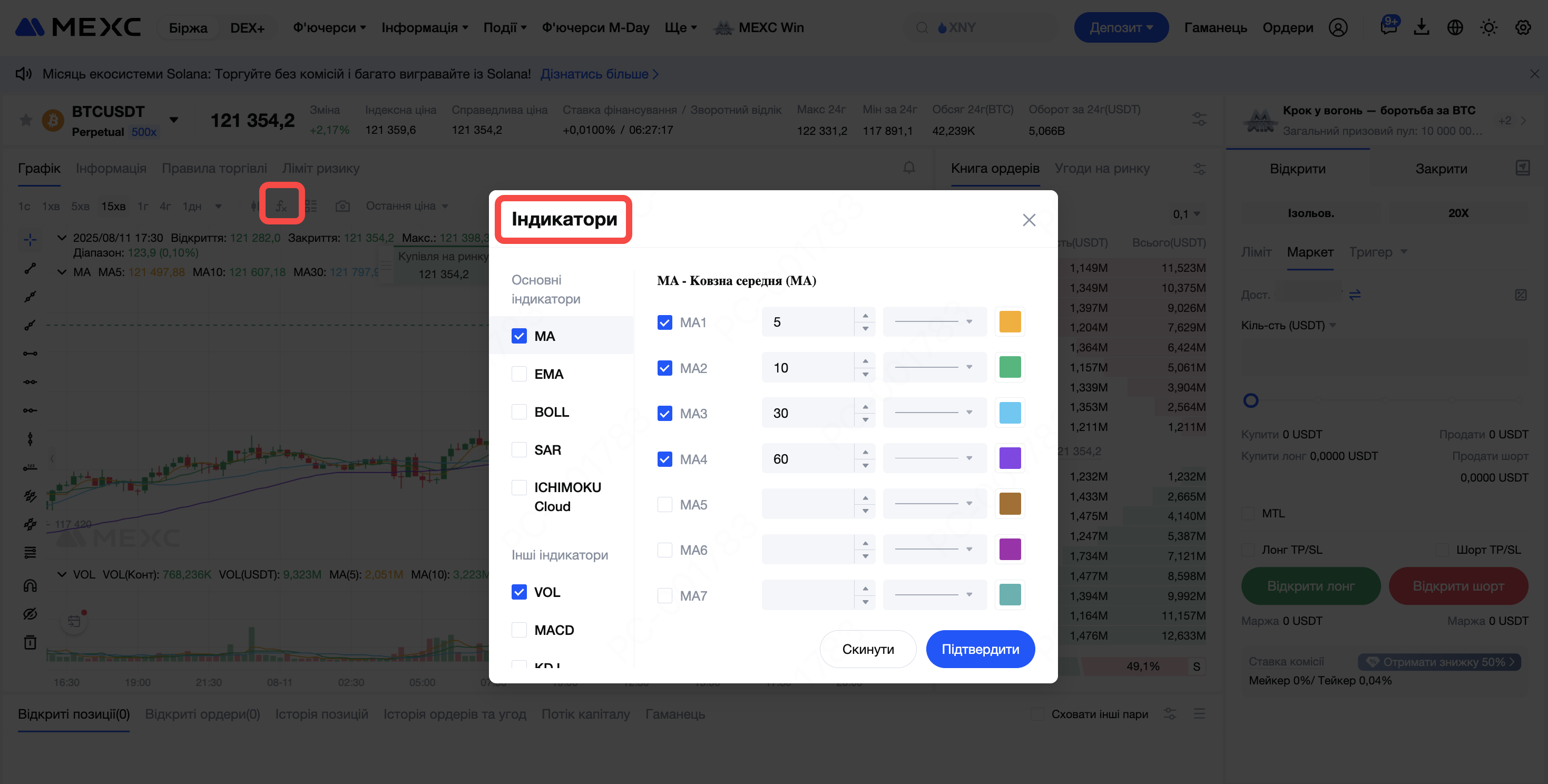Screen dimensions: 1548x784
Task: Click the Підтвердити button
Action: click(x=979, y=649)
